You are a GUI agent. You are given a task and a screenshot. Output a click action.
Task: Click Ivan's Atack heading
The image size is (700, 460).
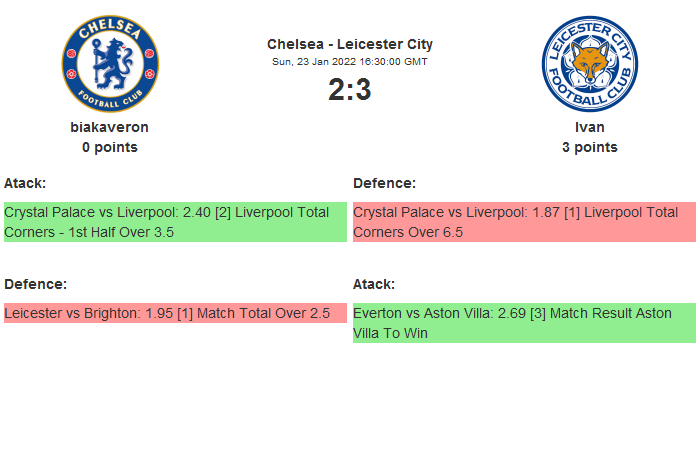[374, 284]
